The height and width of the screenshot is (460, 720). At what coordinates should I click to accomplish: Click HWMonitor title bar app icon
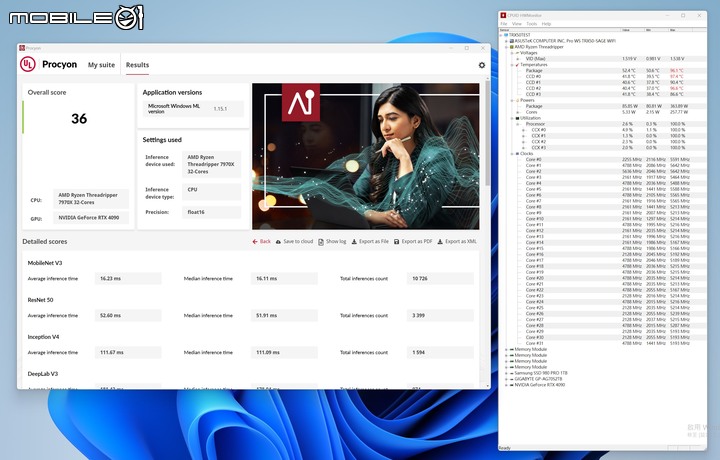click(503, 15)
